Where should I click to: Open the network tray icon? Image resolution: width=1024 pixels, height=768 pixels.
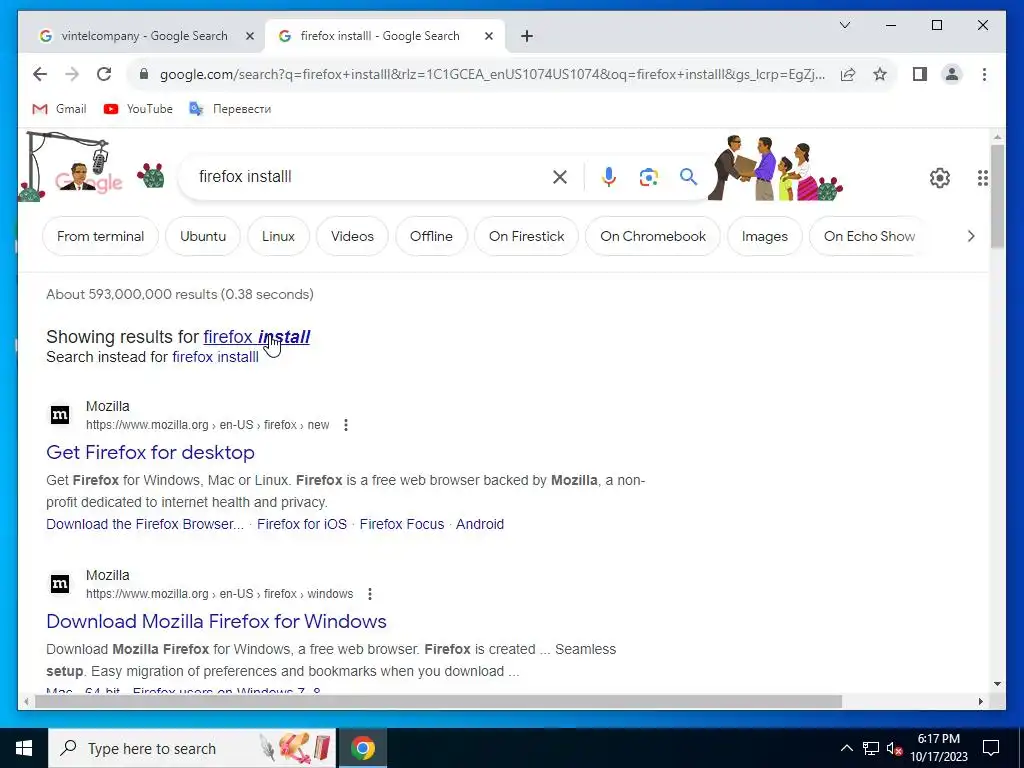[x=871, y=748]
